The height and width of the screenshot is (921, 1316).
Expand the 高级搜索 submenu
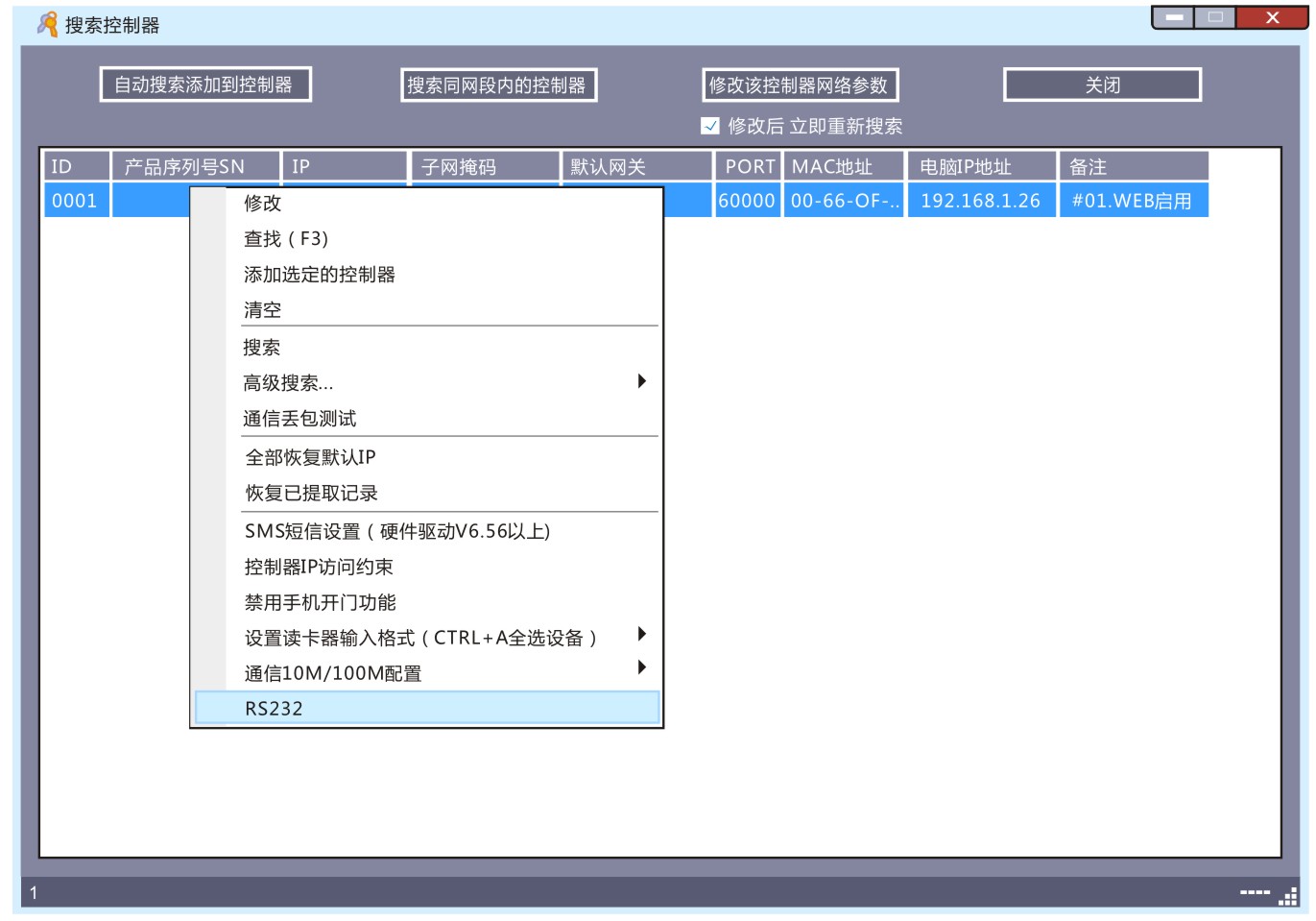point(643,381)
